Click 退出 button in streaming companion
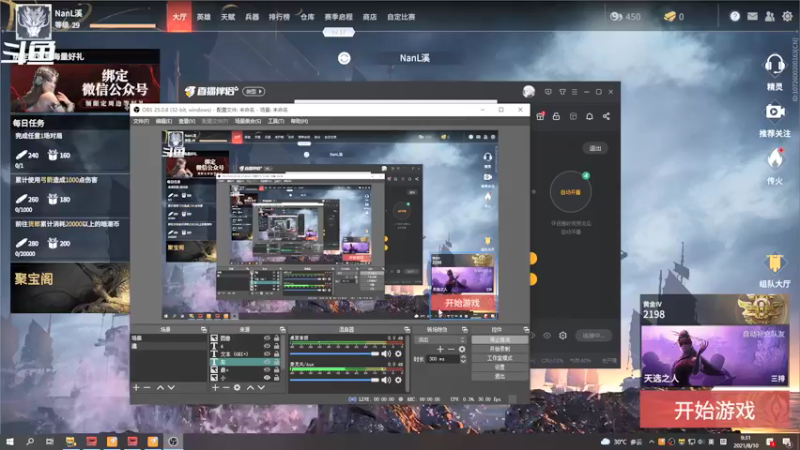This screenshot has width=800, height=450. [x=595, y=148]
